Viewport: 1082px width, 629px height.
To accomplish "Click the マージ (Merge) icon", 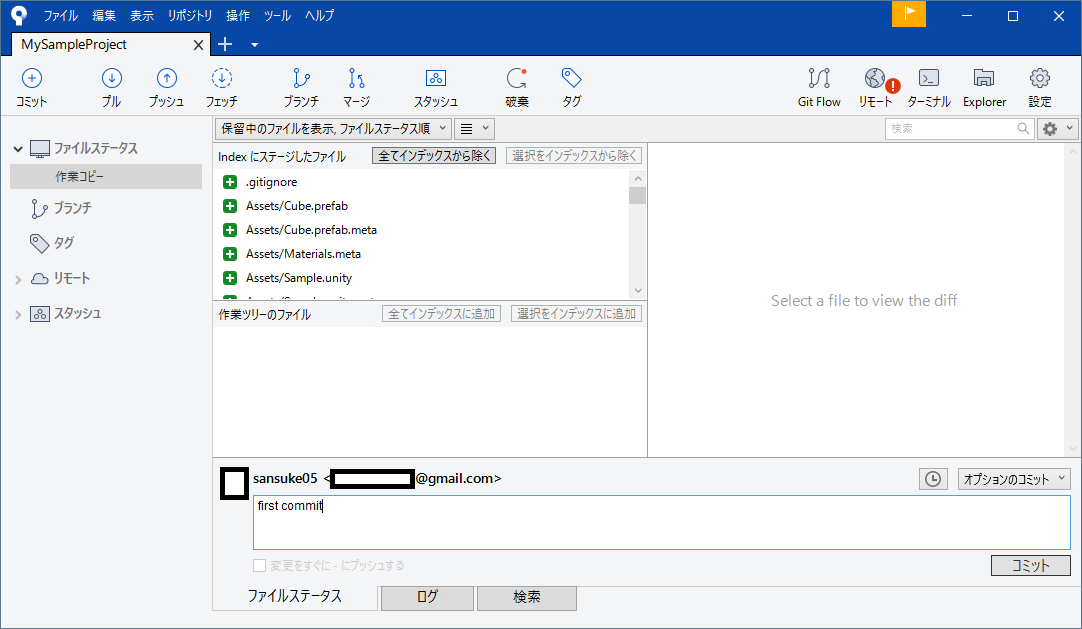I will (355, 86).
